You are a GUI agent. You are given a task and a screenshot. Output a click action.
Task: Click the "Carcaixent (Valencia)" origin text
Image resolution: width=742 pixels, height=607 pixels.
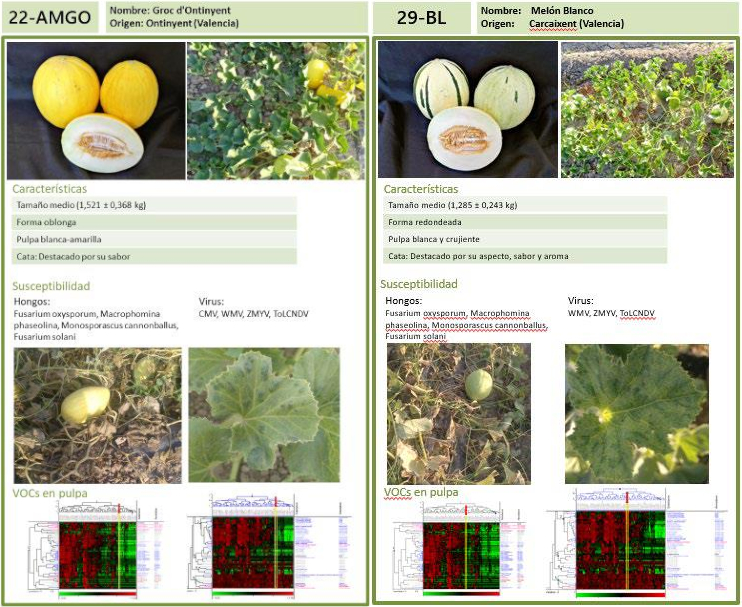click(576, 23)
